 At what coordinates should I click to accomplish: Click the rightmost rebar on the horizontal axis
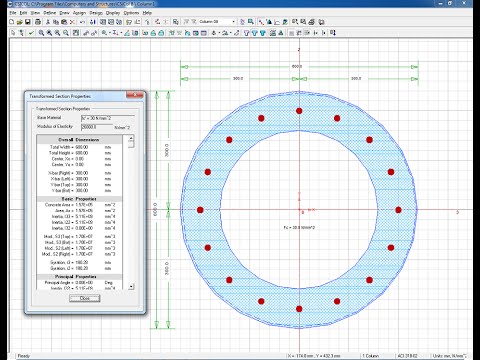(398, 210)
